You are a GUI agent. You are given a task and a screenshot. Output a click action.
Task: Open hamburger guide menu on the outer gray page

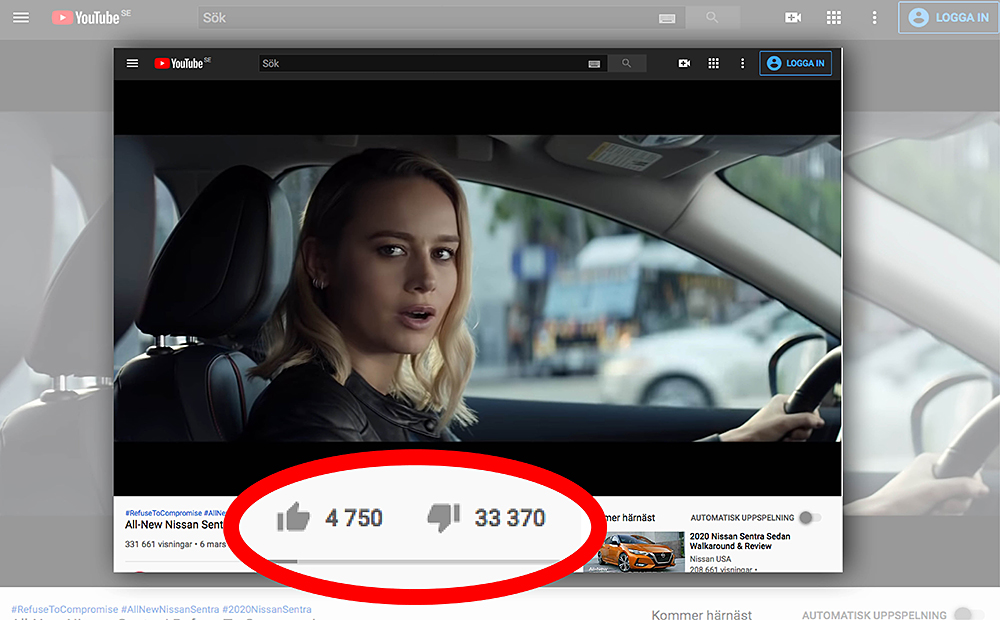[x=21, y=18]
